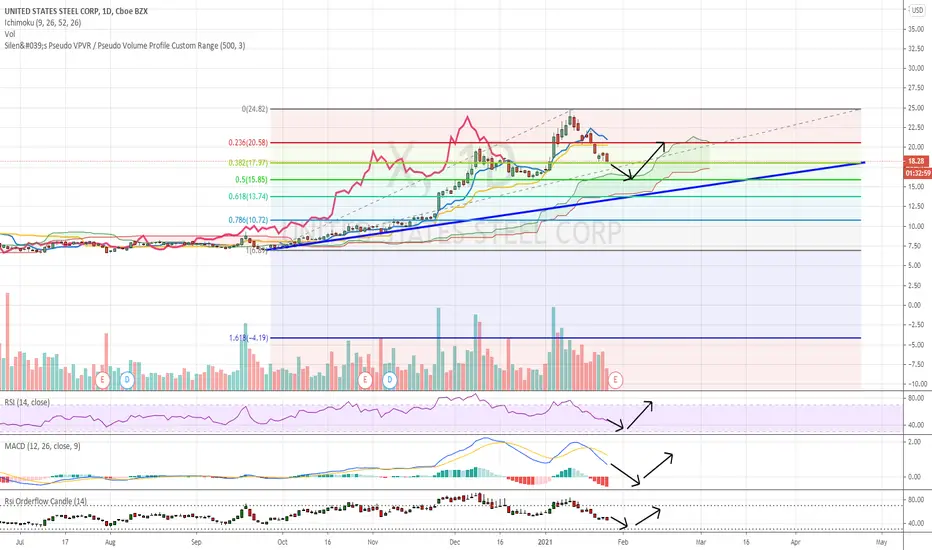Select the RSI (14, close) pane legend
932x550 pixels.
pyautogui.click(x=27, y=403)
